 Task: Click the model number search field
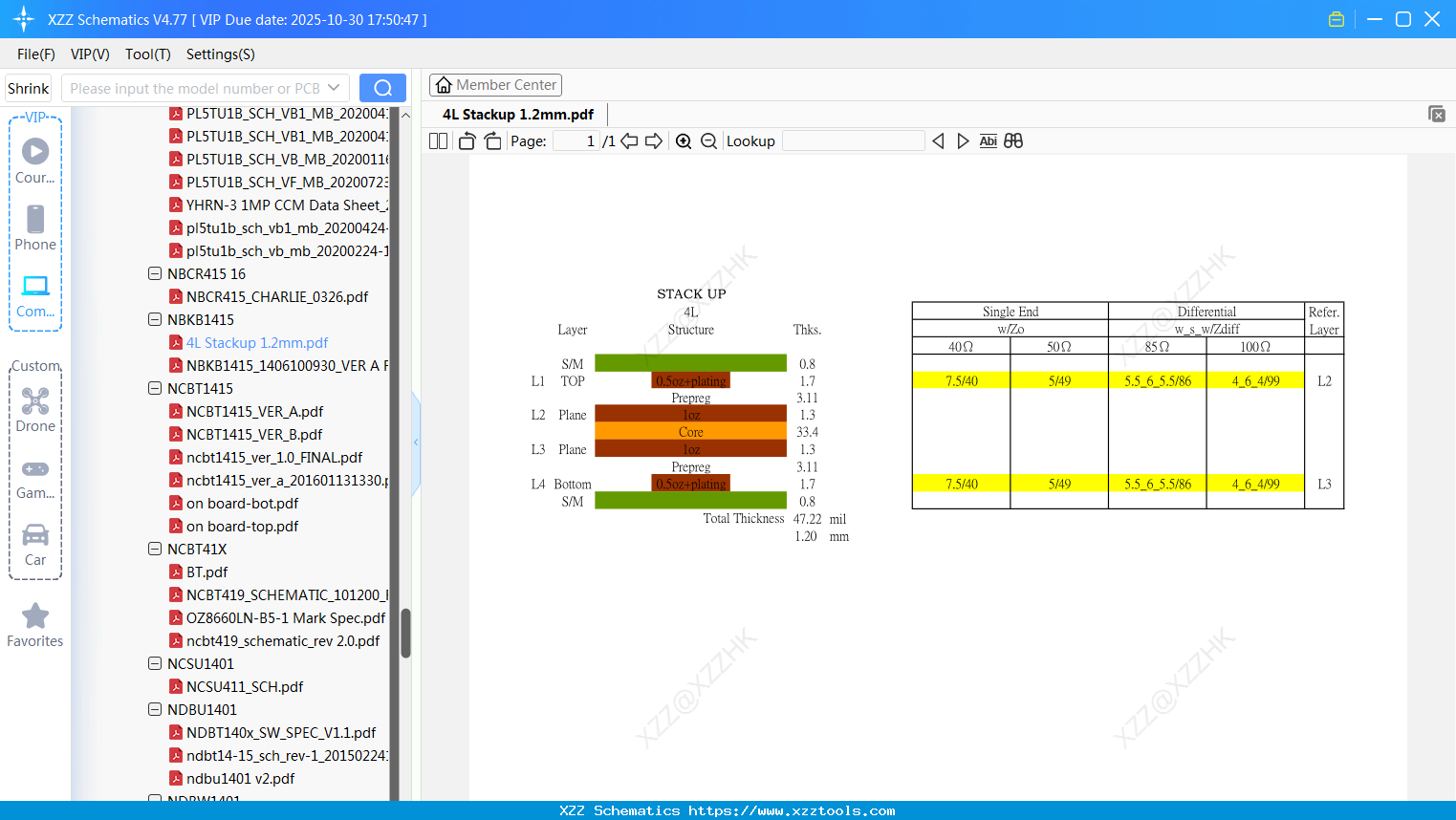tap(195, 88)
